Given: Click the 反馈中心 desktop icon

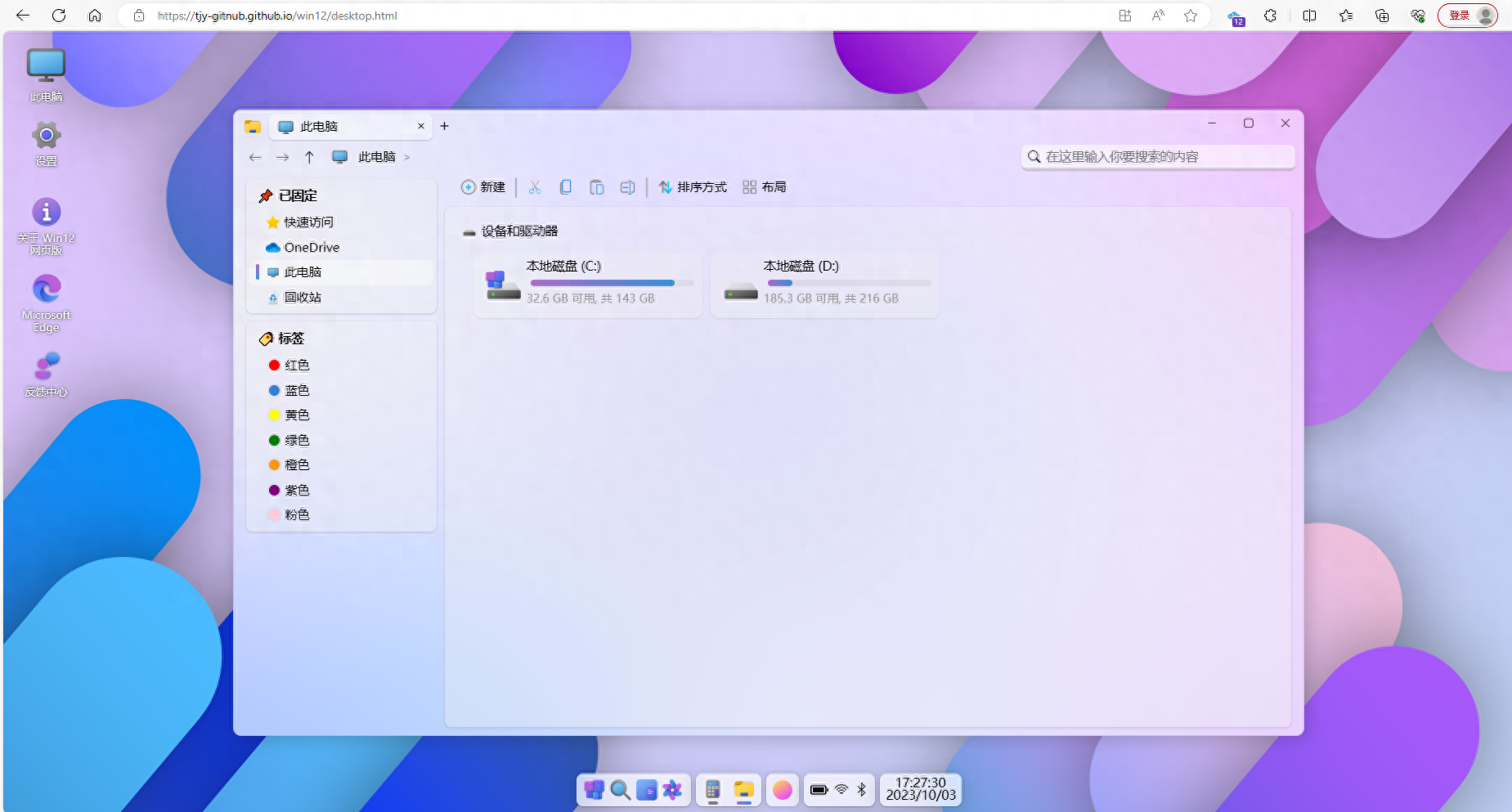Looking at the screenshot, I should click(46, 375).
